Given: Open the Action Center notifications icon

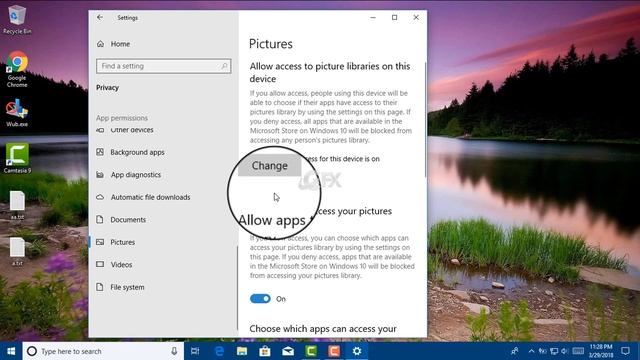Looking at the screenshot, I should (x=625, y=351).
